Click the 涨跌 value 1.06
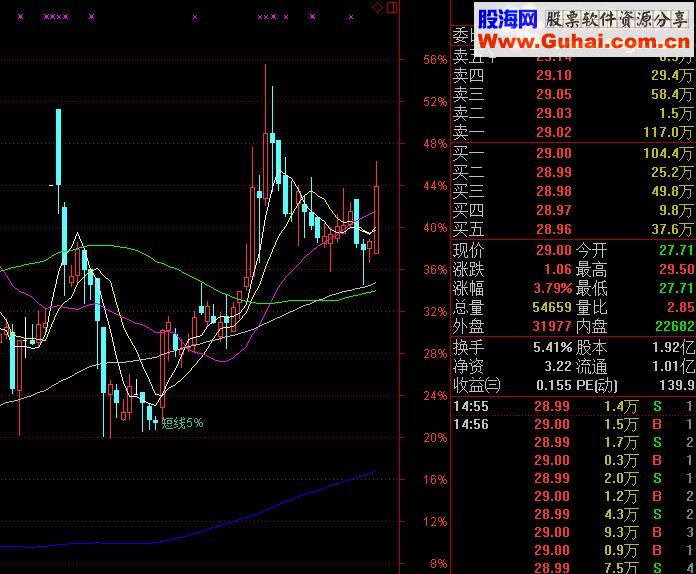696x574 pixels. pos(558,269)
